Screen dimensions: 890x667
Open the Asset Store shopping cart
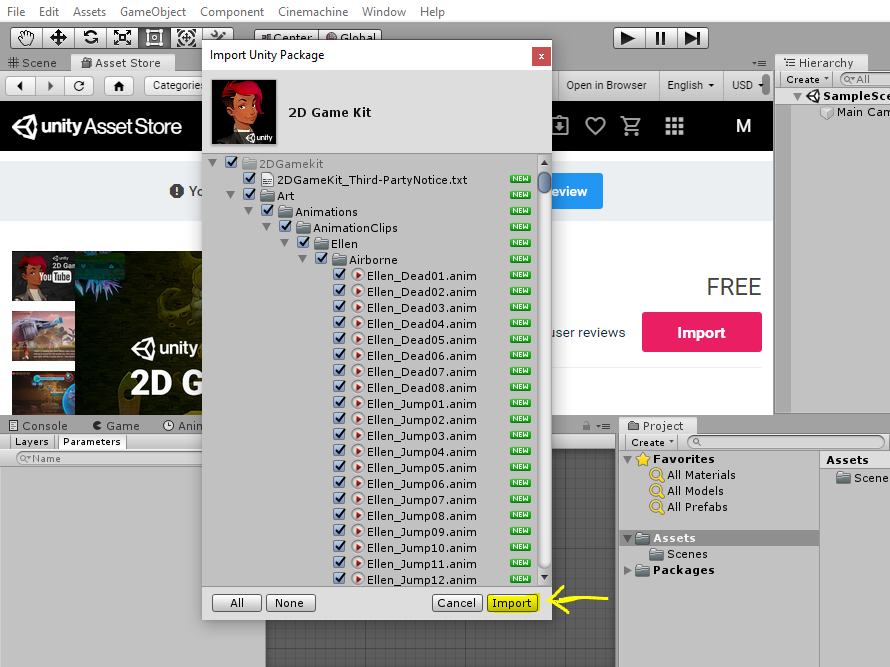631,125
